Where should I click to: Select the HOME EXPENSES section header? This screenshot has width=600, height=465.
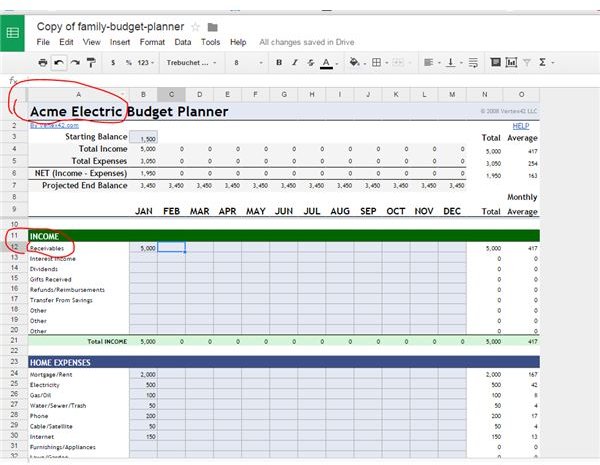284,362
